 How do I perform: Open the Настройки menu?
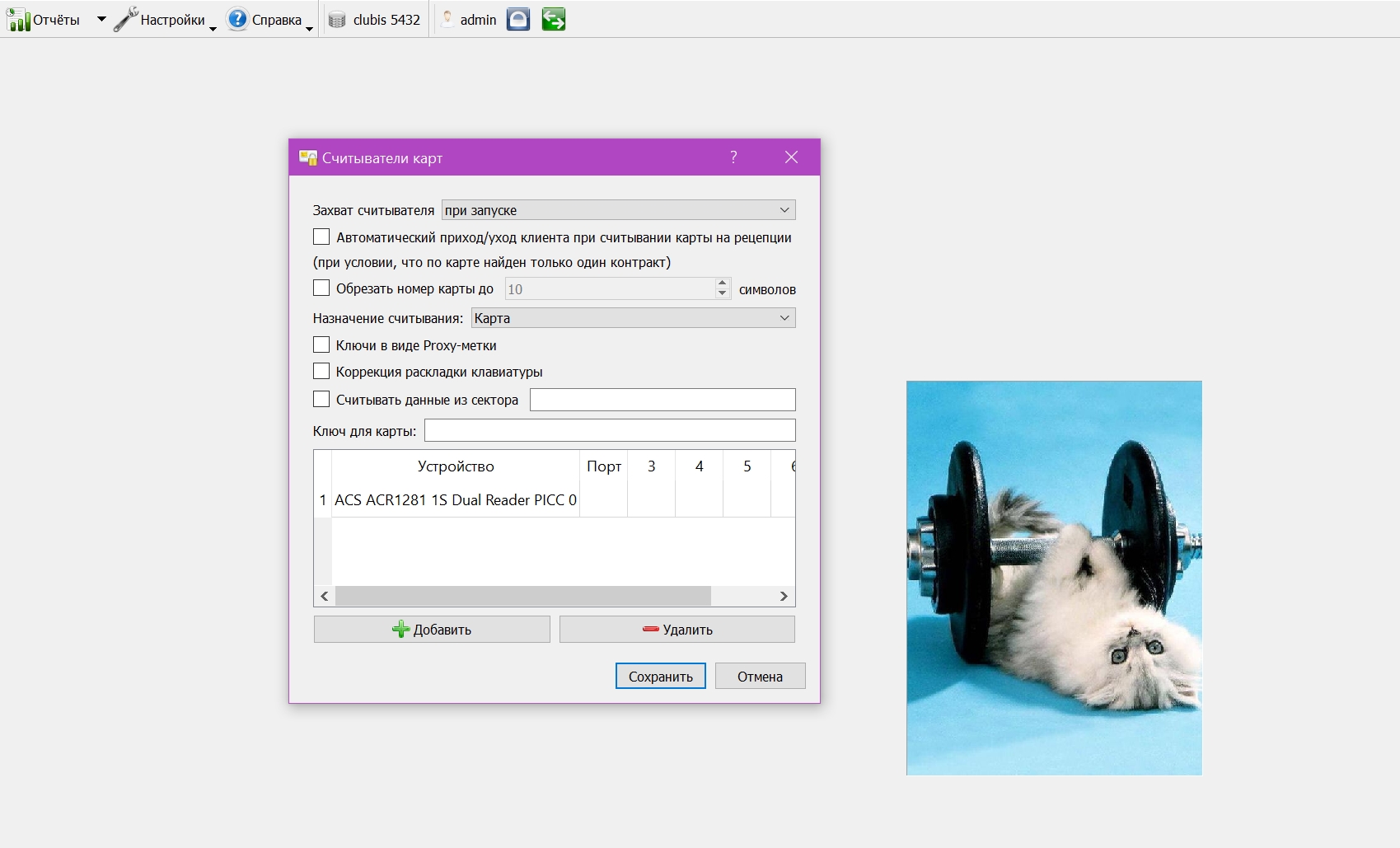(x=172, y=20)
